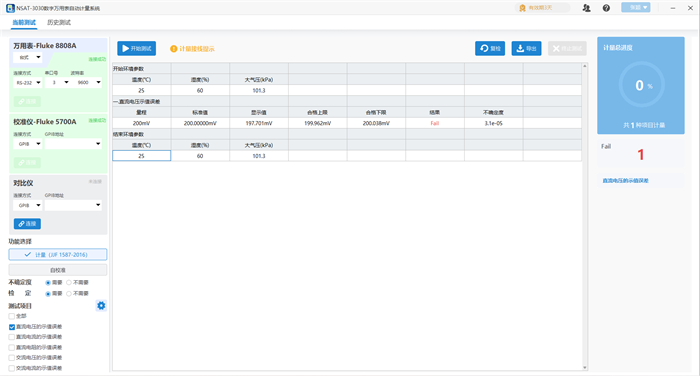Minimize the NSAT-3030 window

coord(673,8)
